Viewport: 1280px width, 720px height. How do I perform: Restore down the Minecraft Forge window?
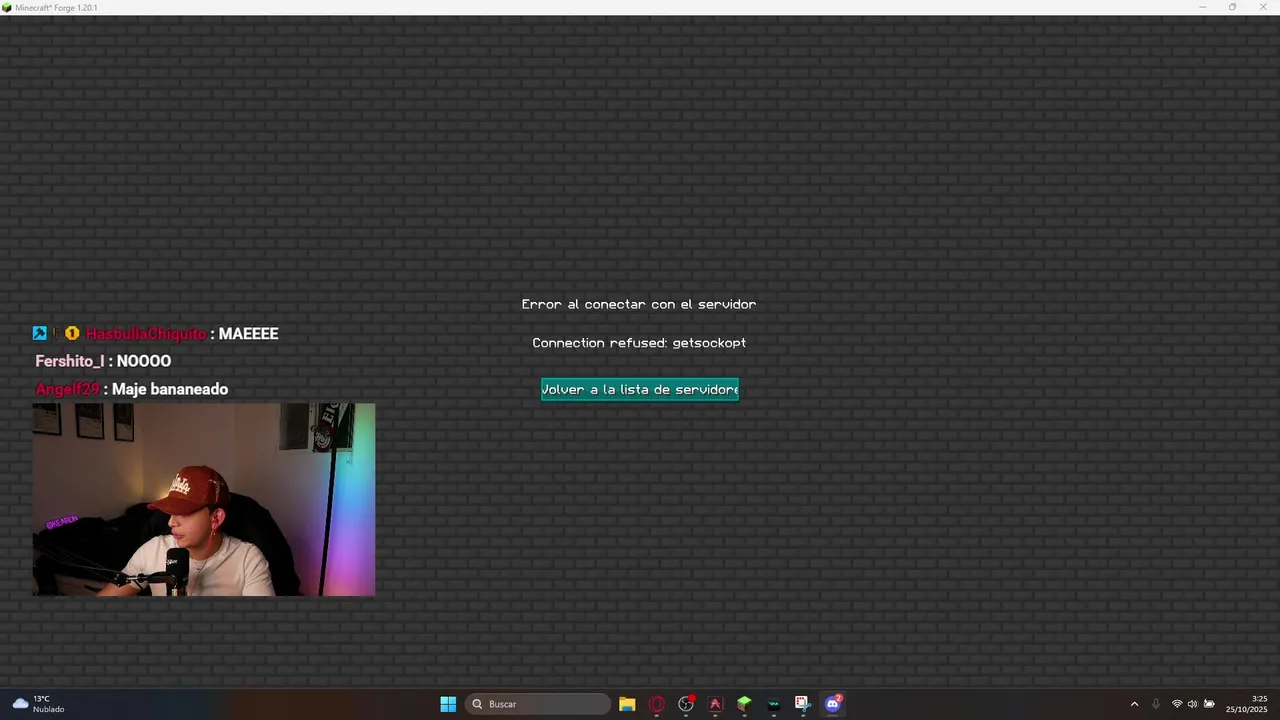[x=1232, y=7]
